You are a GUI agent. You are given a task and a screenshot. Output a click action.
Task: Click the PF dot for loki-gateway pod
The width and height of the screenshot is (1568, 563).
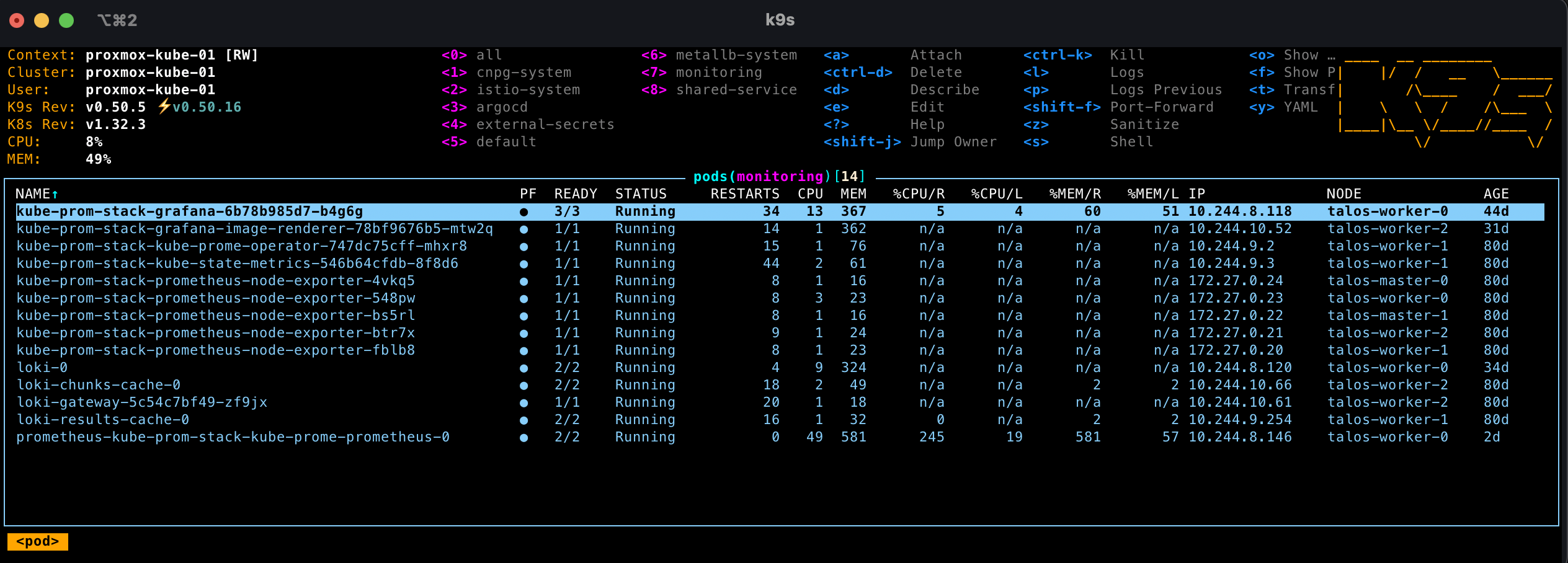[x=523, y=403]
